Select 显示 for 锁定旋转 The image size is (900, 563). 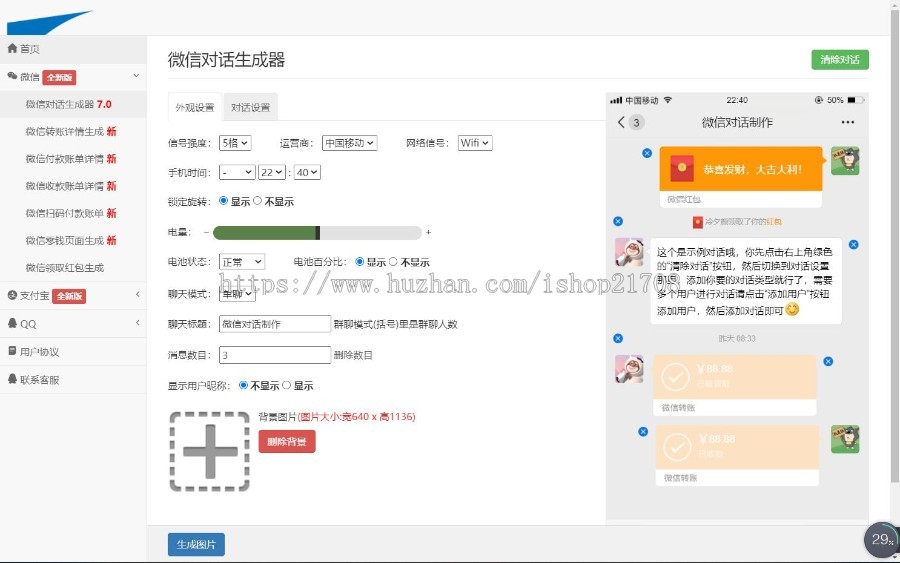click(x=223, y=201)
